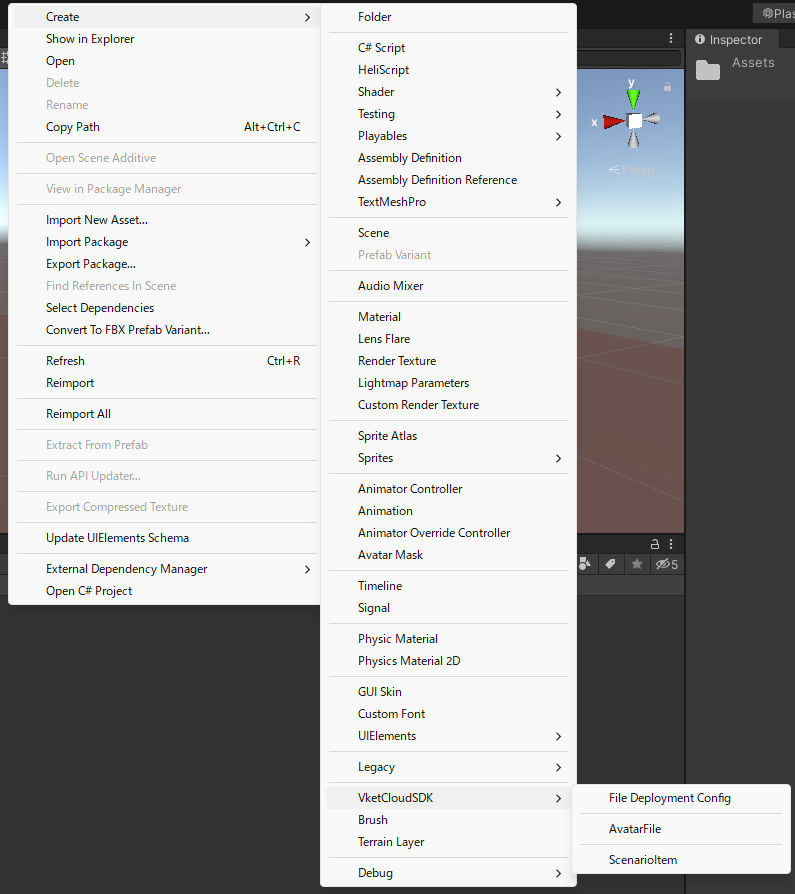Select File Deployment Config

coord(681,798)
